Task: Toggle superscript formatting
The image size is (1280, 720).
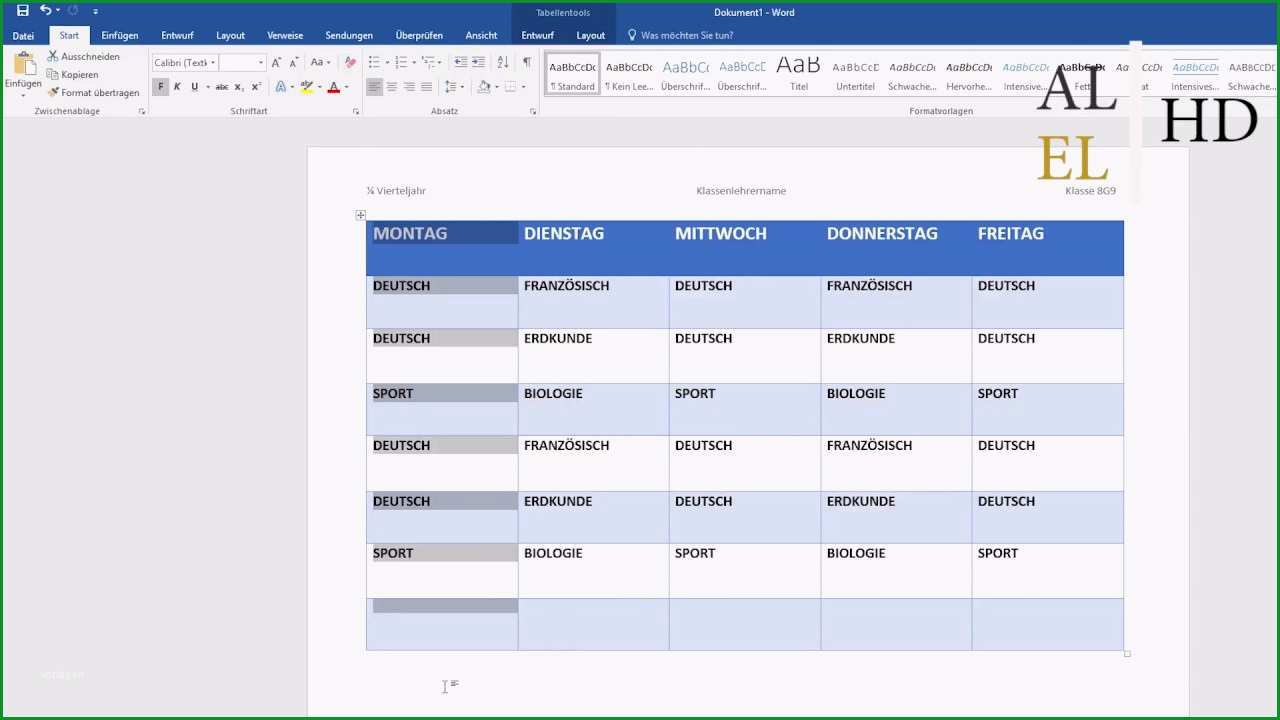Action: pyautogui.click(x=256, y=87)
